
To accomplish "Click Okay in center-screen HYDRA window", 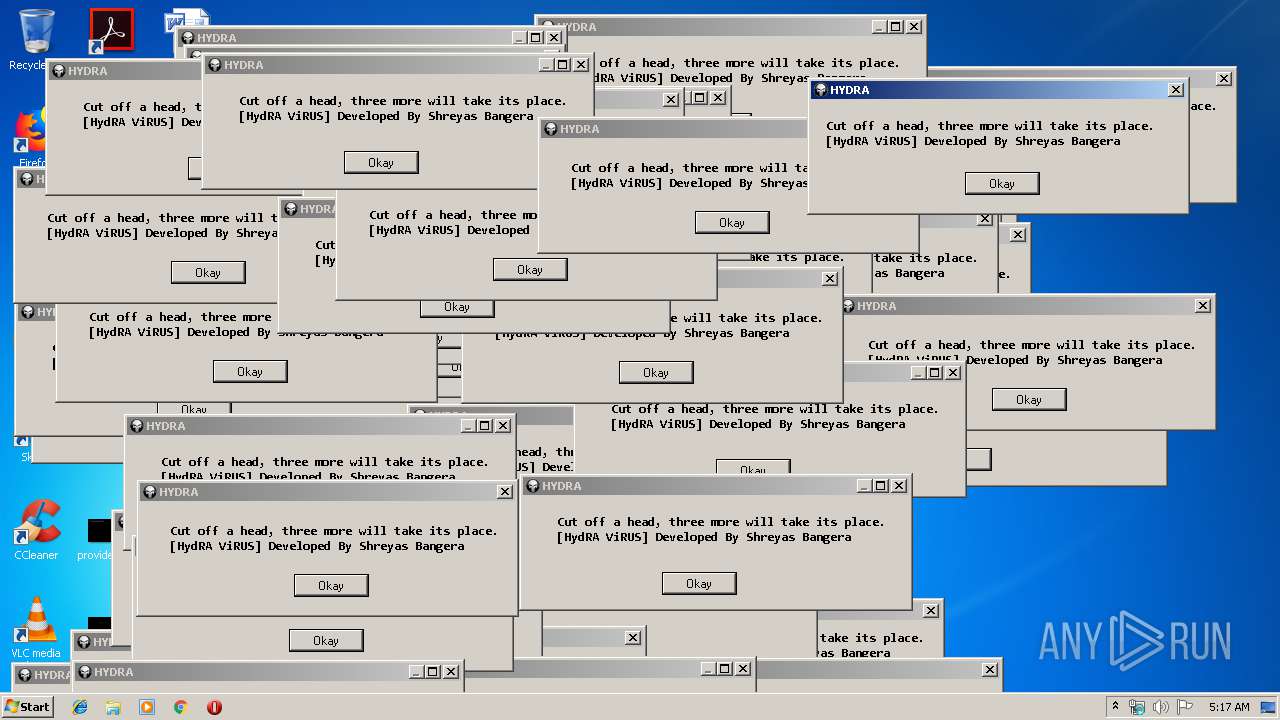I will [x=656, y=372].
